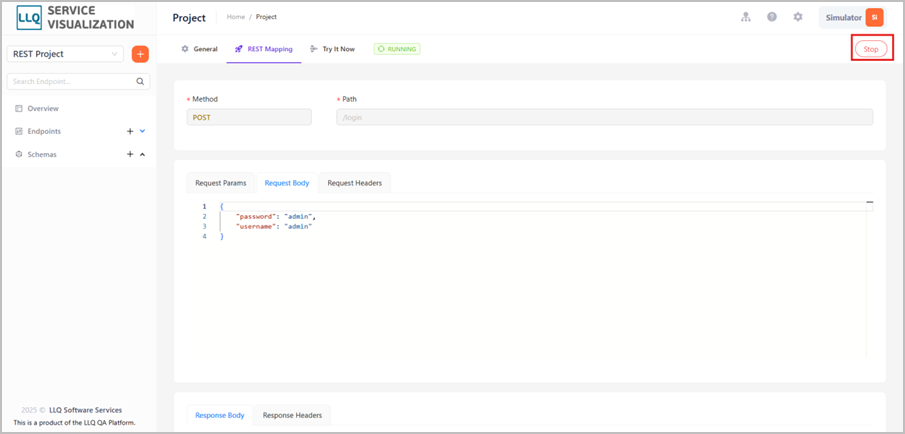Select the Response Body tab

pos(220,415)
